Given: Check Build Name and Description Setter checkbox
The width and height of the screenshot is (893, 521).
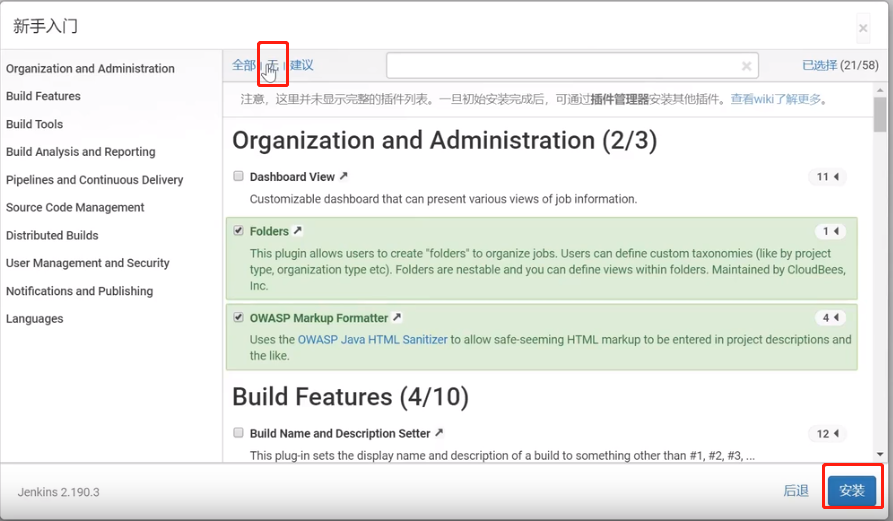Looking at the screenshot, I should coord(239,433).
